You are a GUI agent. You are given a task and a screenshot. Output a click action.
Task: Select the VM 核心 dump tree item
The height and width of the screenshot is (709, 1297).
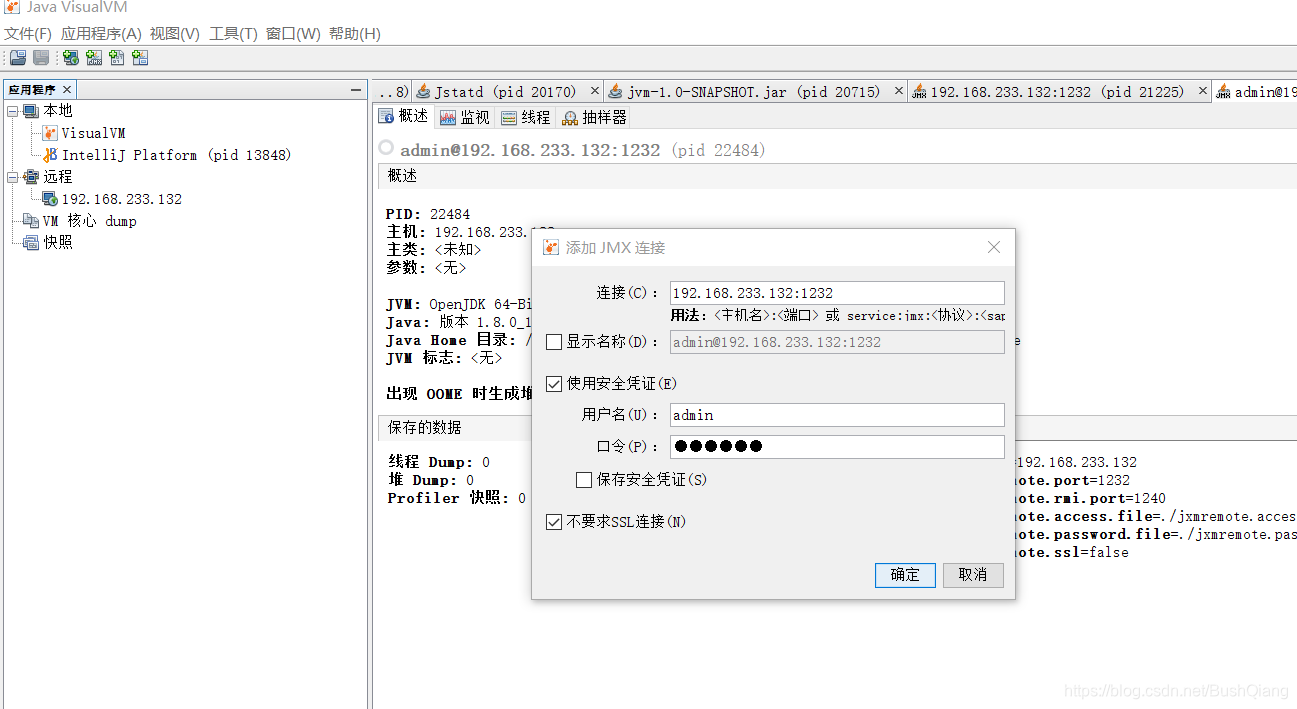89,221
